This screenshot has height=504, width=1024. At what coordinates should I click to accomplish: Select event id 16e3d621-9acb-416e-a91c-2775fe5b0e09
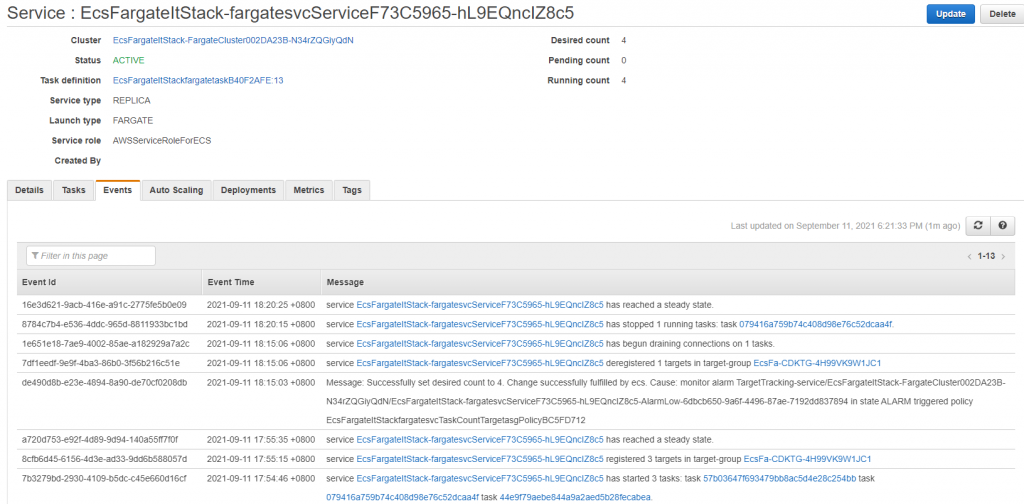coord(104,304)
